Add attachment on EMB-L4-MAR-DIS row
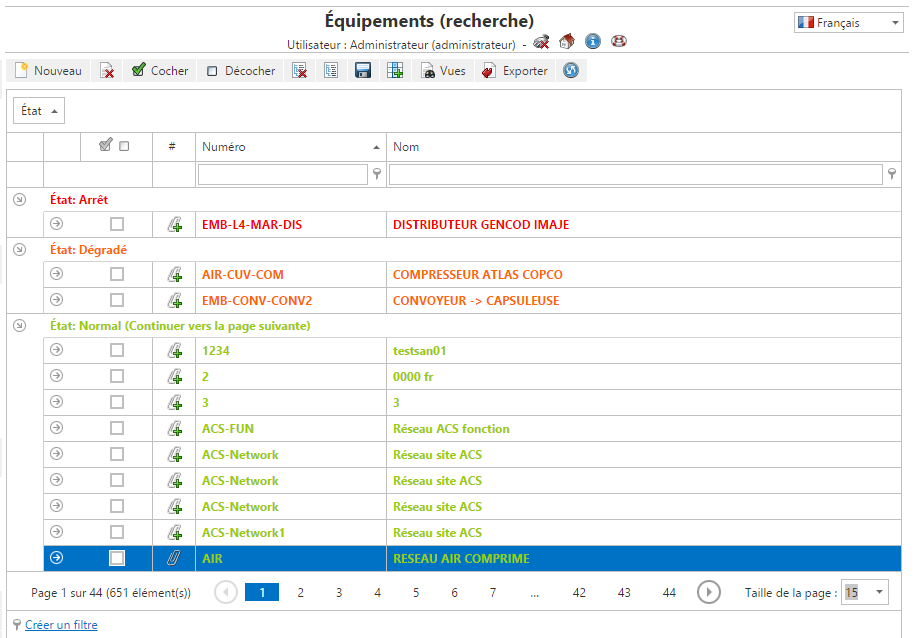The height and width of the screenshot is (638, 915). 174,224
